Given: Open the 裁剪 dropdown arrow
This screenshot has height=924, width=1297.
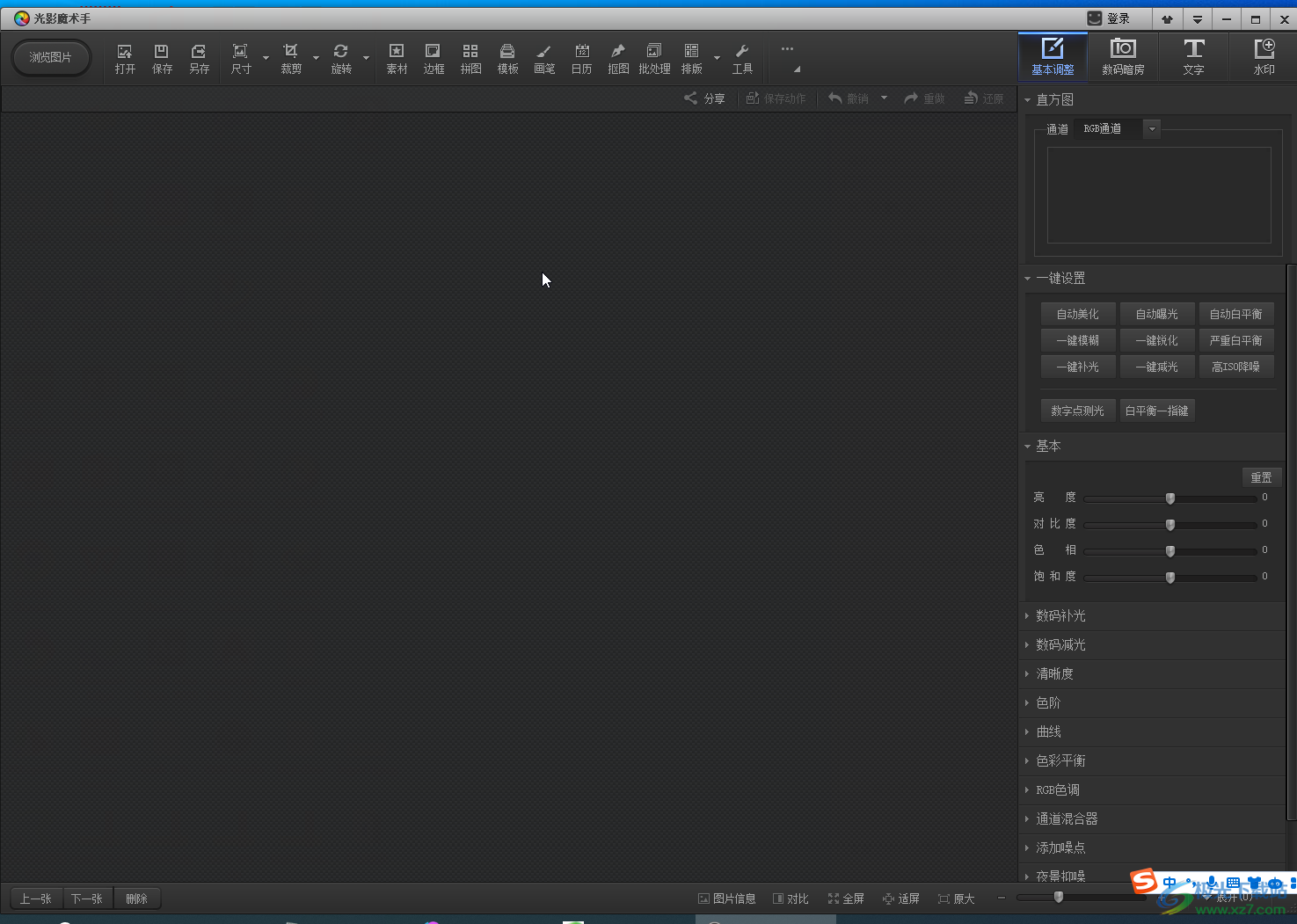Looking at the screenshot, I should point(316,59).
